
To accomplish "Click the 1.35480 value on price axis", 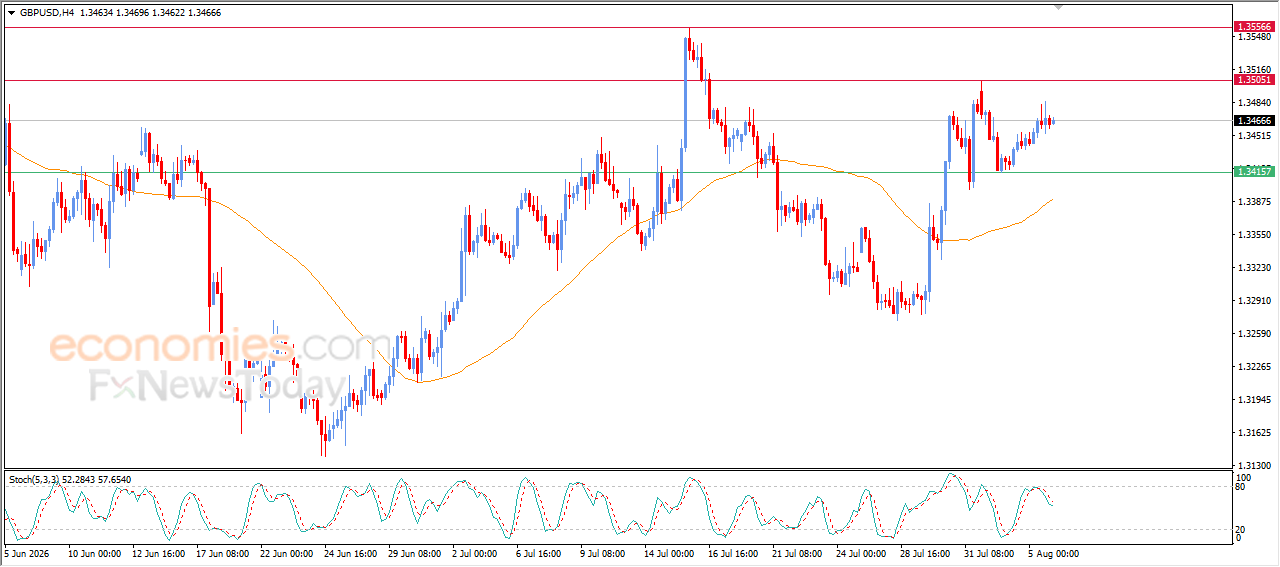I will point(1254,37).
